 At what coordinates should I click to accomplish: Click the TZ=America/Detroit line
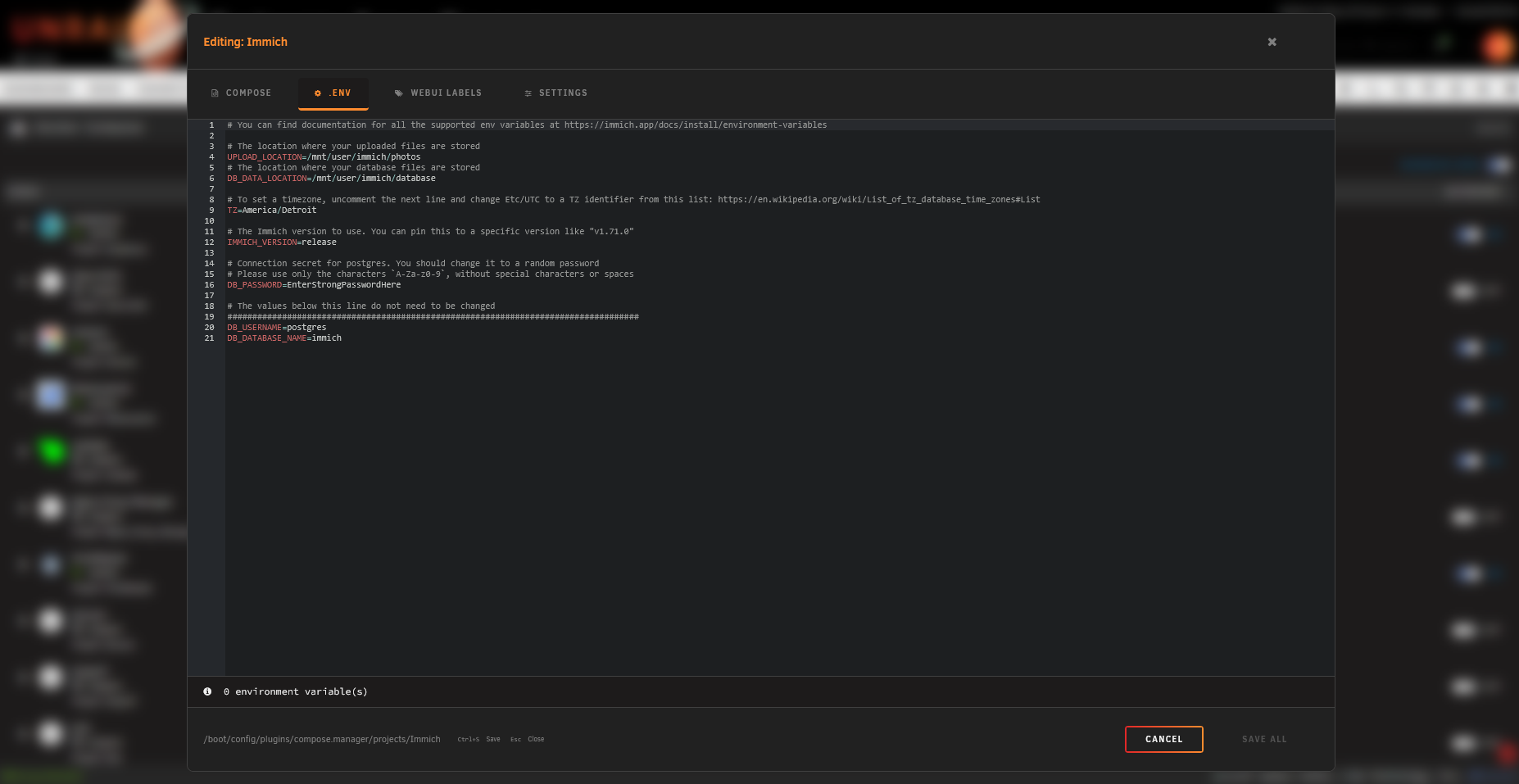(271, 211)
